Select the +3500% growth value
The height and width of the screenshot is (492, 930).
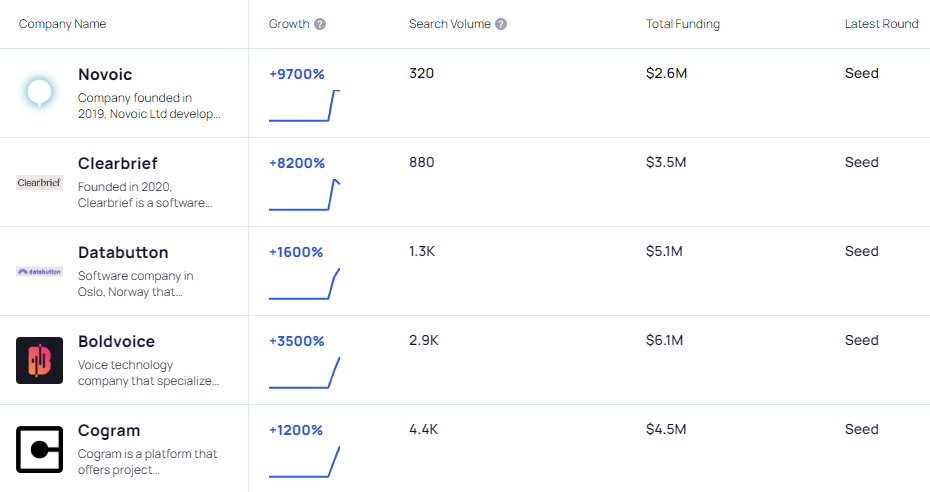297,341
